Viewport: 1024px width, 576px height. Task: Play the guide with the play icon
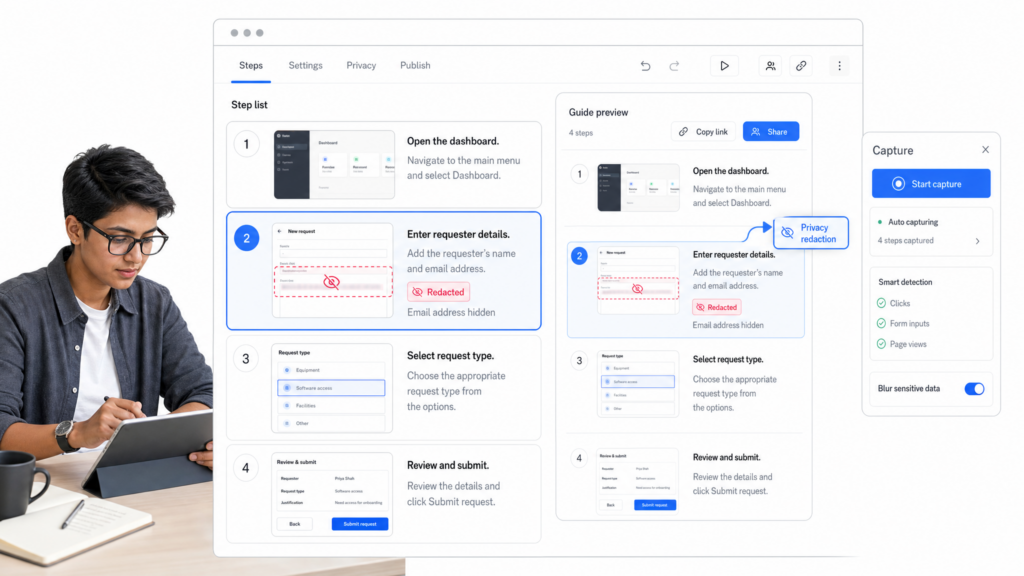click(x=724, y=66)
